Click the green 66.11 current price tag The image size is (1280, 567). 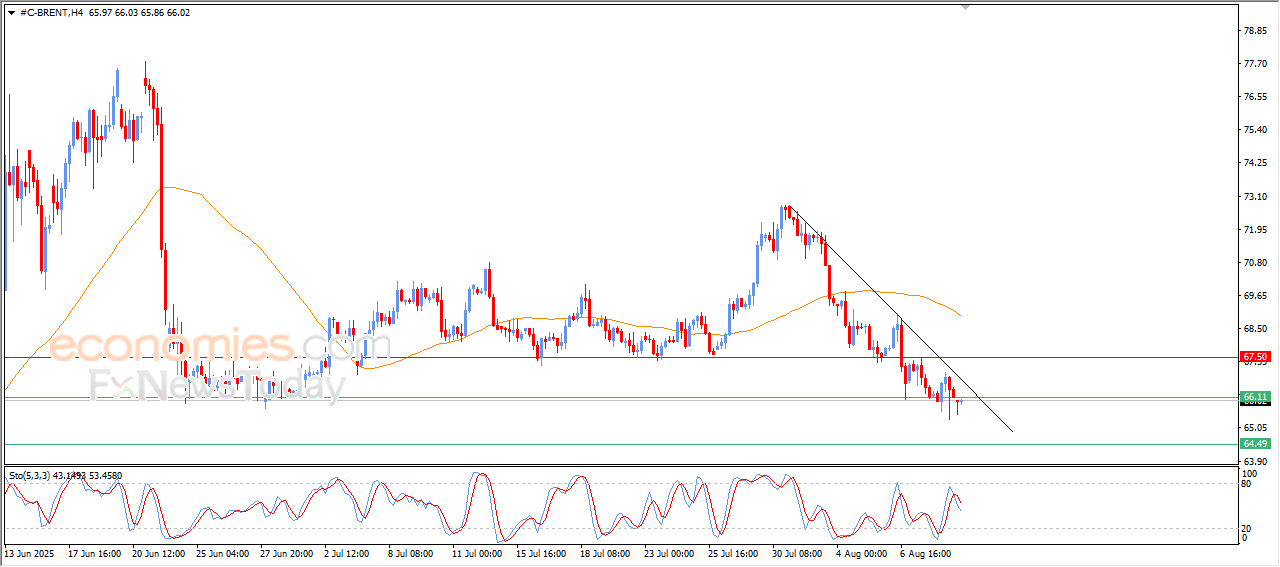tap(1255, 397)
